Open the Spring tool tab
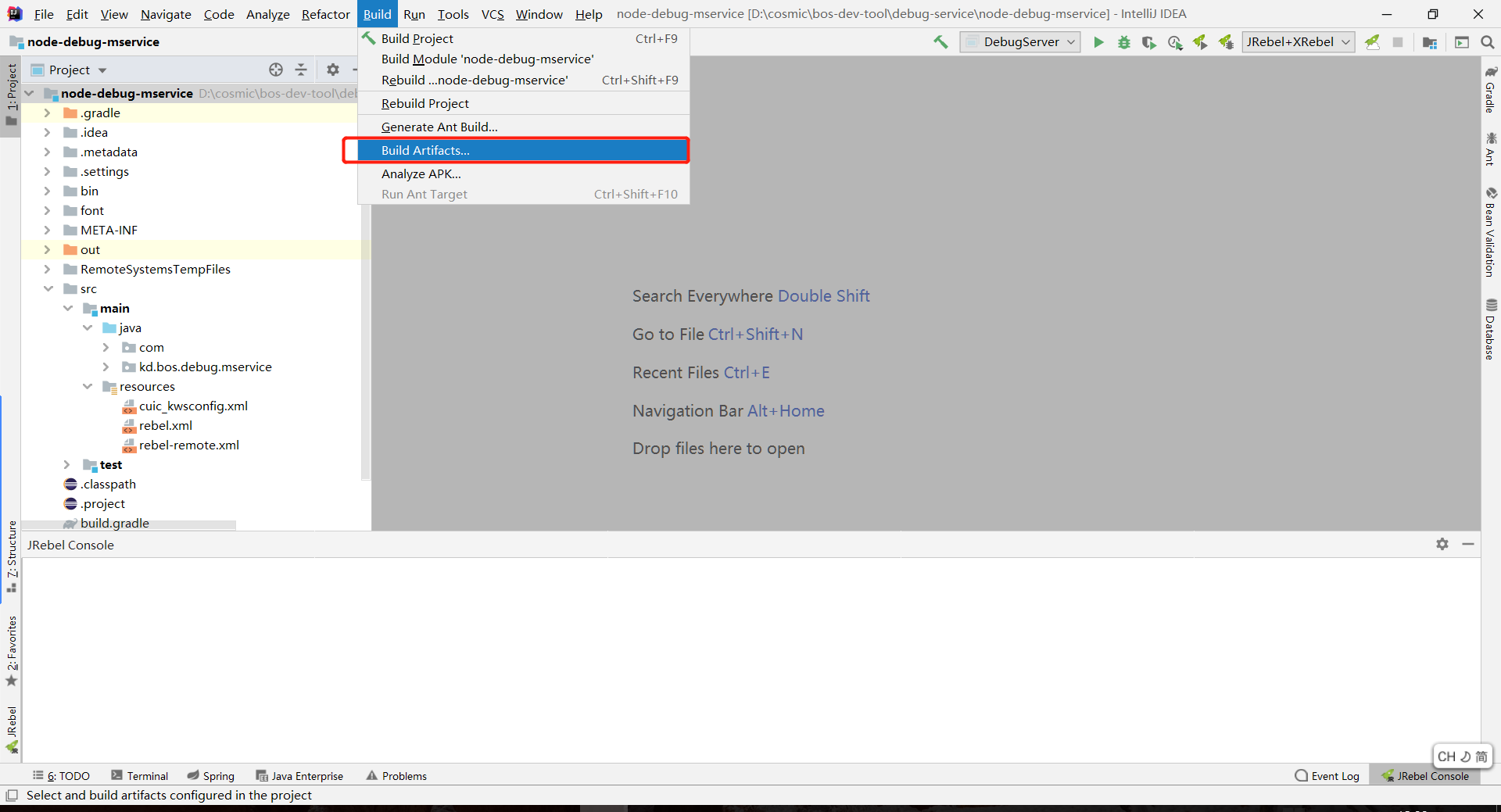This screenshot has width=1501, height=812. point(211,775)
